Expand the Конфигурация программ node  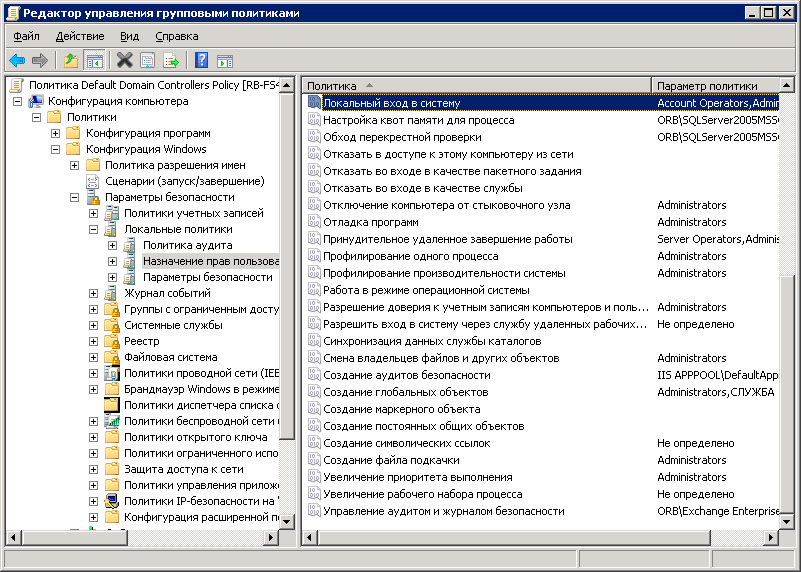[x=56, y=133]
